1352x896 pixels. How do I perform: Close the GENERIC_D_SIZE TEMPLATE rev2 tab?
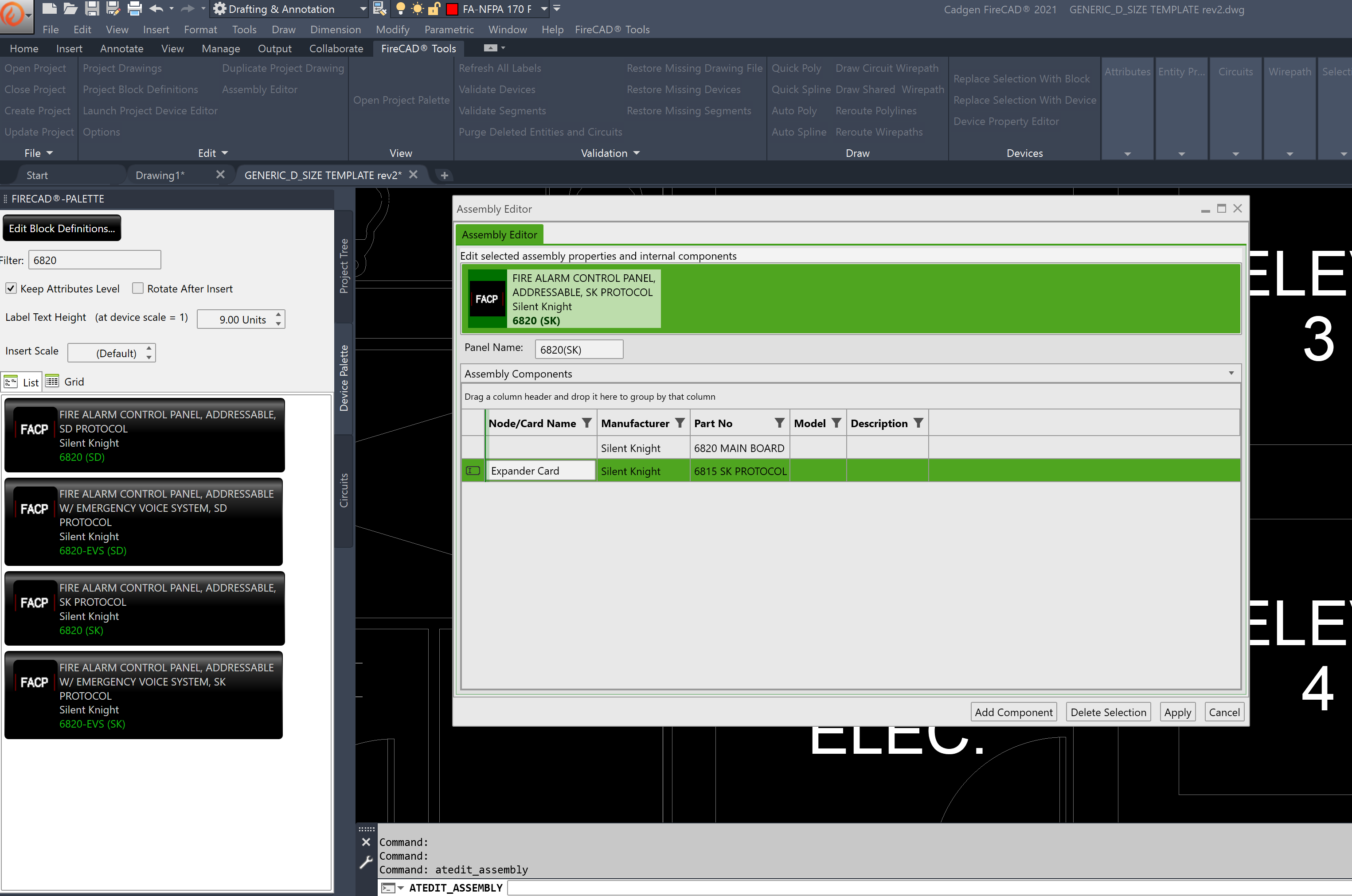coord(413,174)
